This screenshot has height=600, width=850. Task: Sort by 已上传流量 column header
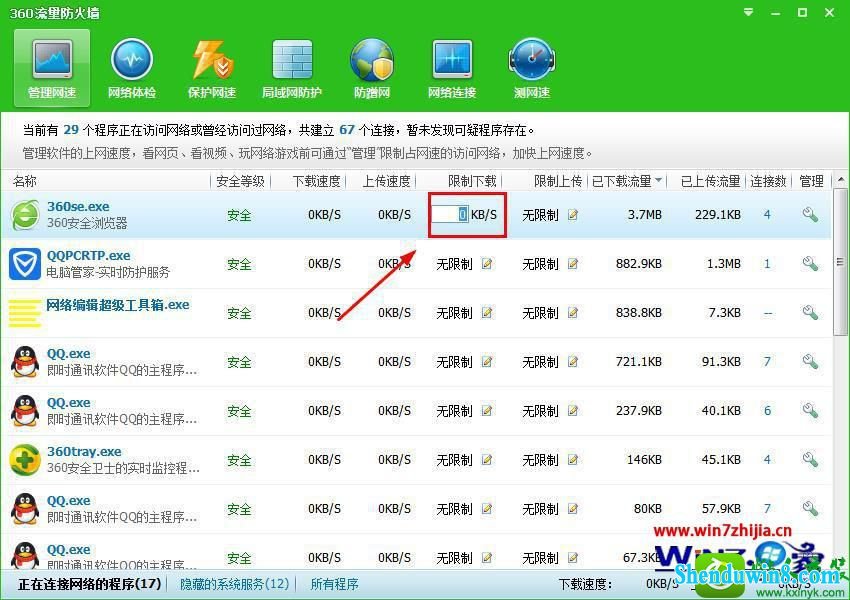pyautogui.click(x=711, y=181)
